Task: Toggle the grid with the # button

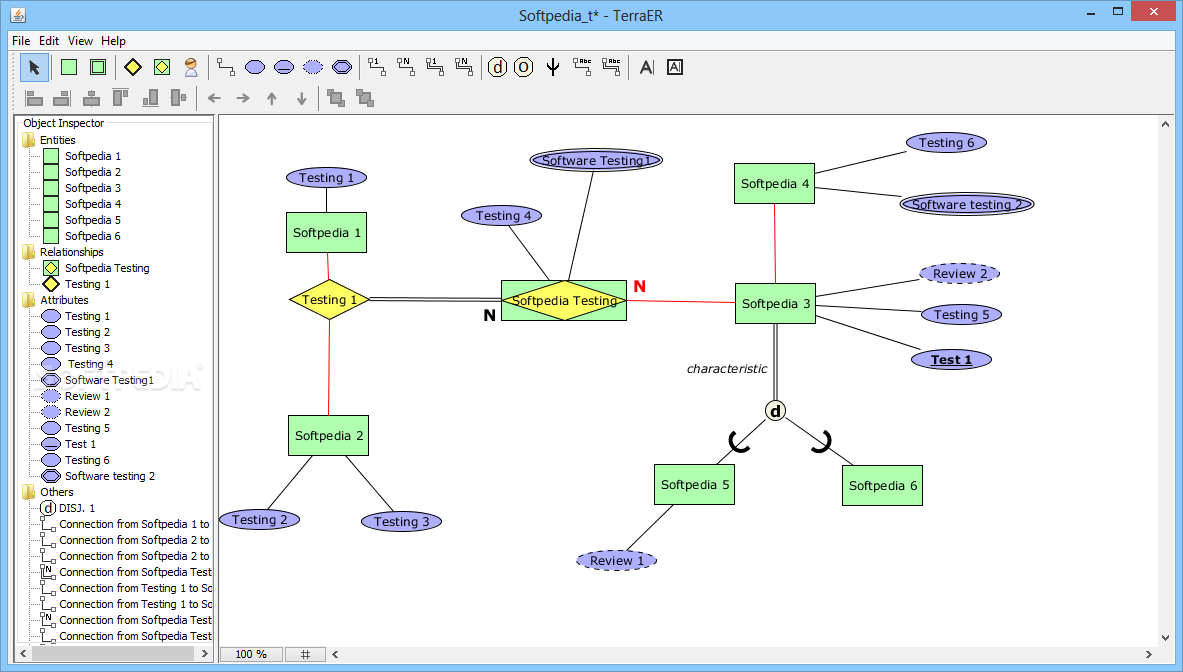Action: click(306, 654)
